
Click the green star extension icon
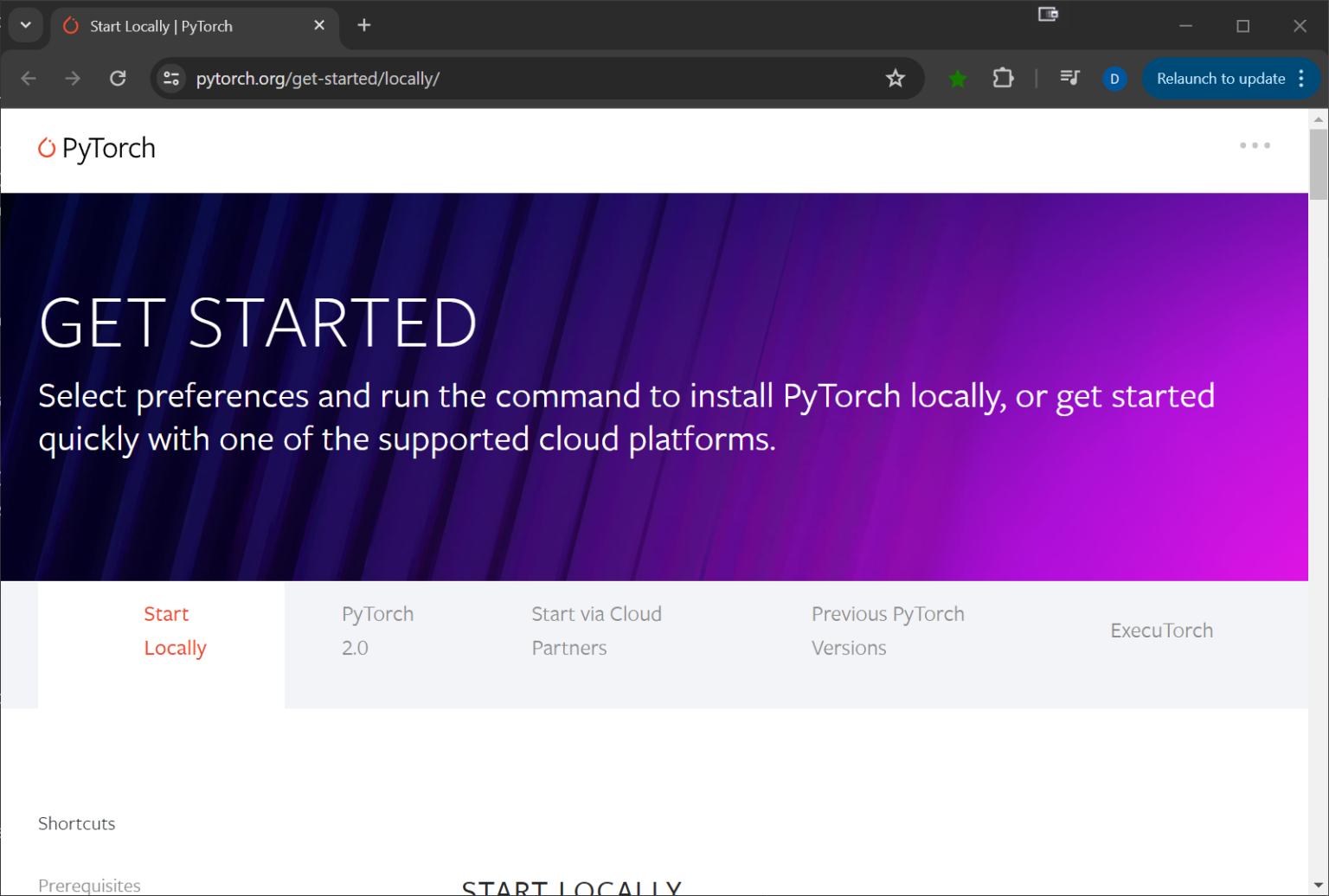pos(957,79)
